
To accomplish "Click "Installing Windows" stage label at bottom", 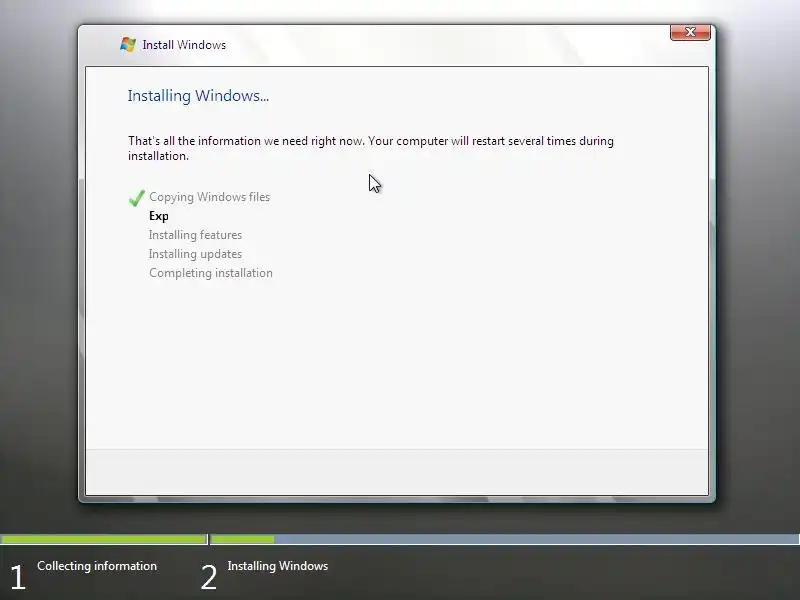I will pos(278,566).
